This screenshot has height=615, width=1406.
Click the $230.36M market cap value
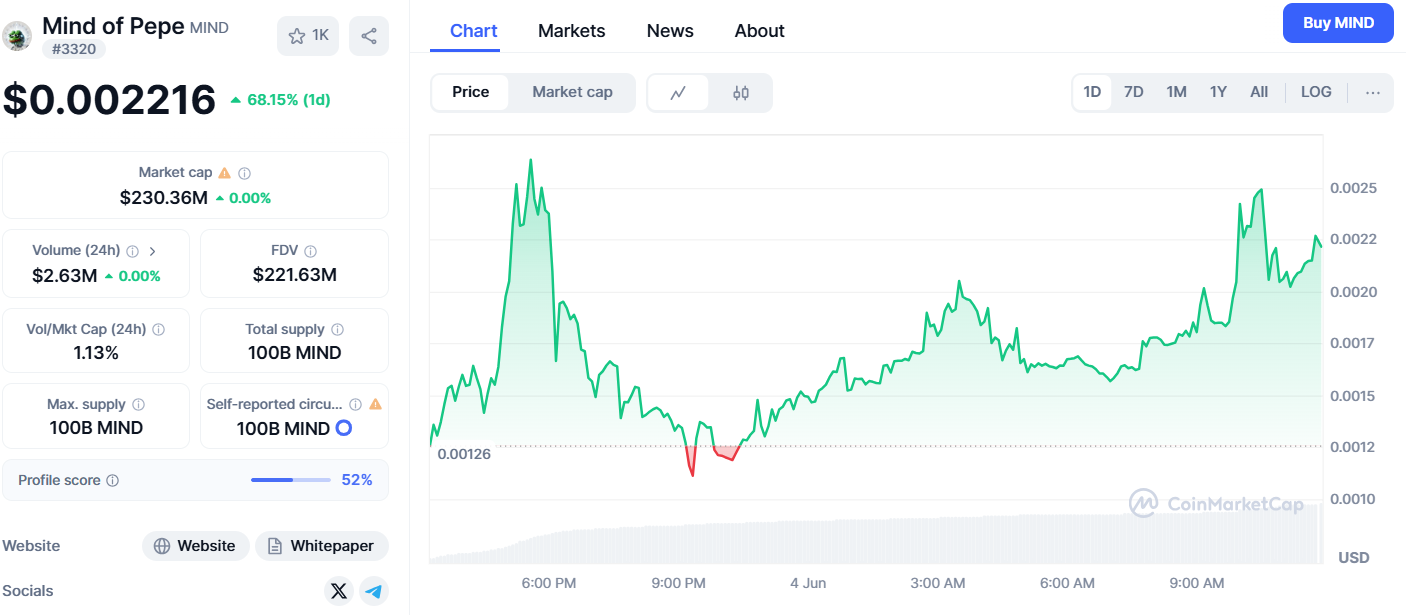164,198
